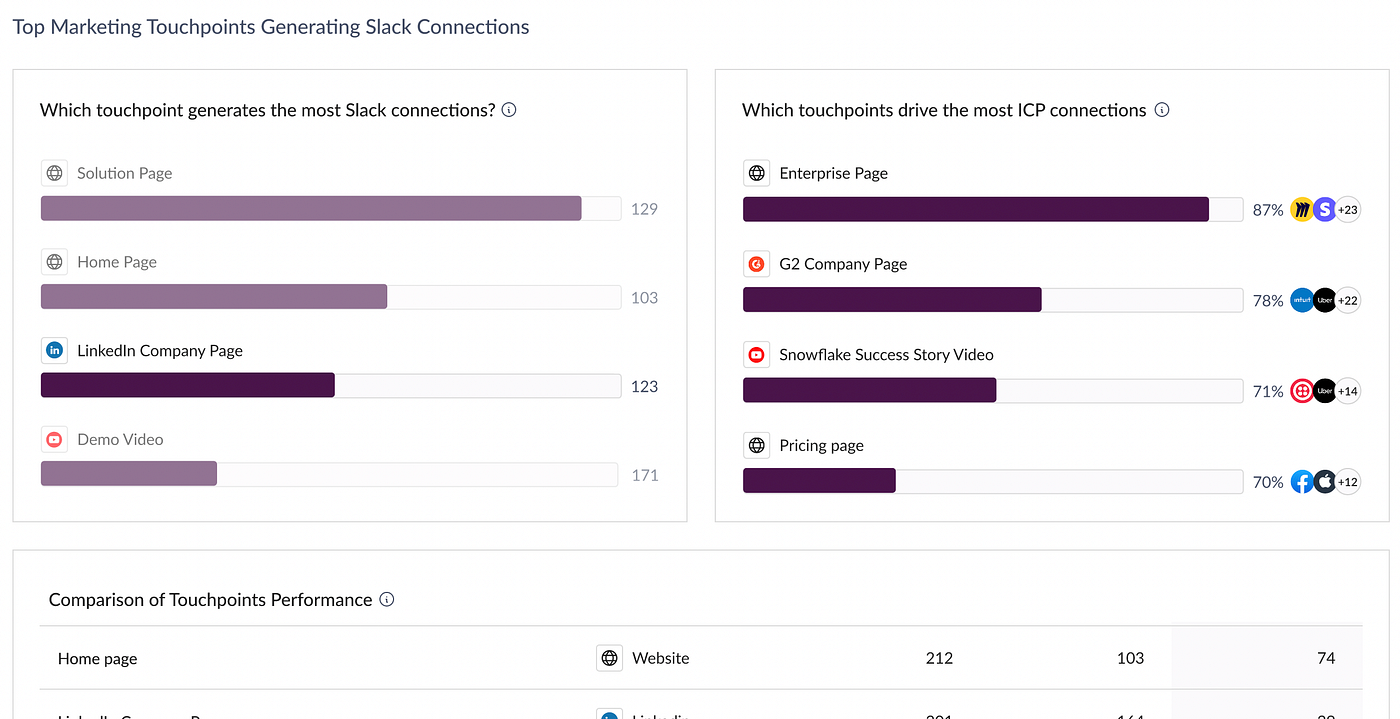The height and width of the screenshot is (719, 1400).
Task: Click the Solution Page progress bar showing 129
Action: click(x=310, y=208)
